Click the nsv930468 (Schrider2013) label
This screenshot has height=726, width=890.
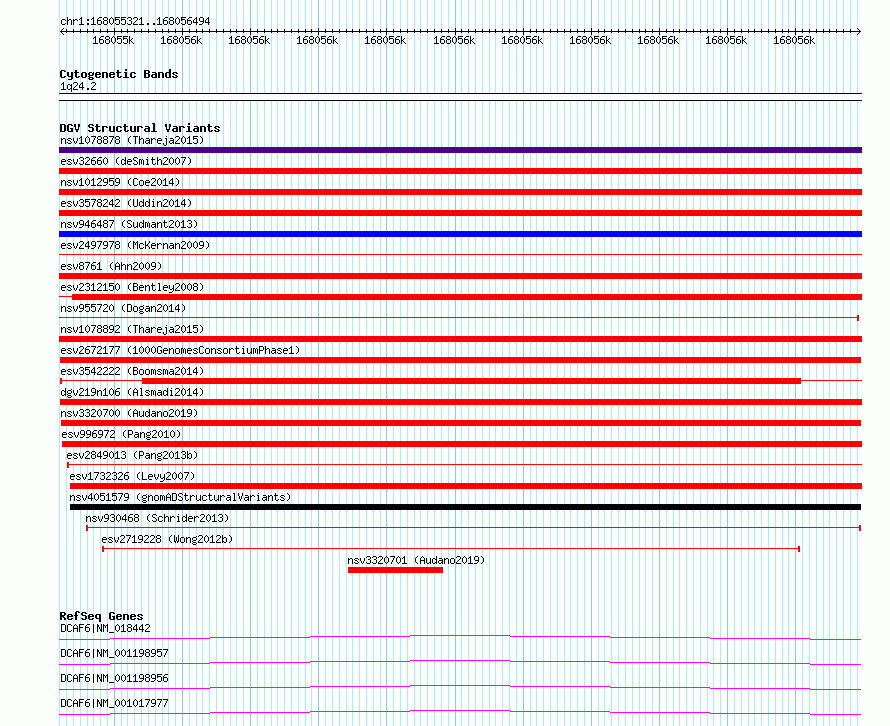pyautogui.click(x=157, y=518)
